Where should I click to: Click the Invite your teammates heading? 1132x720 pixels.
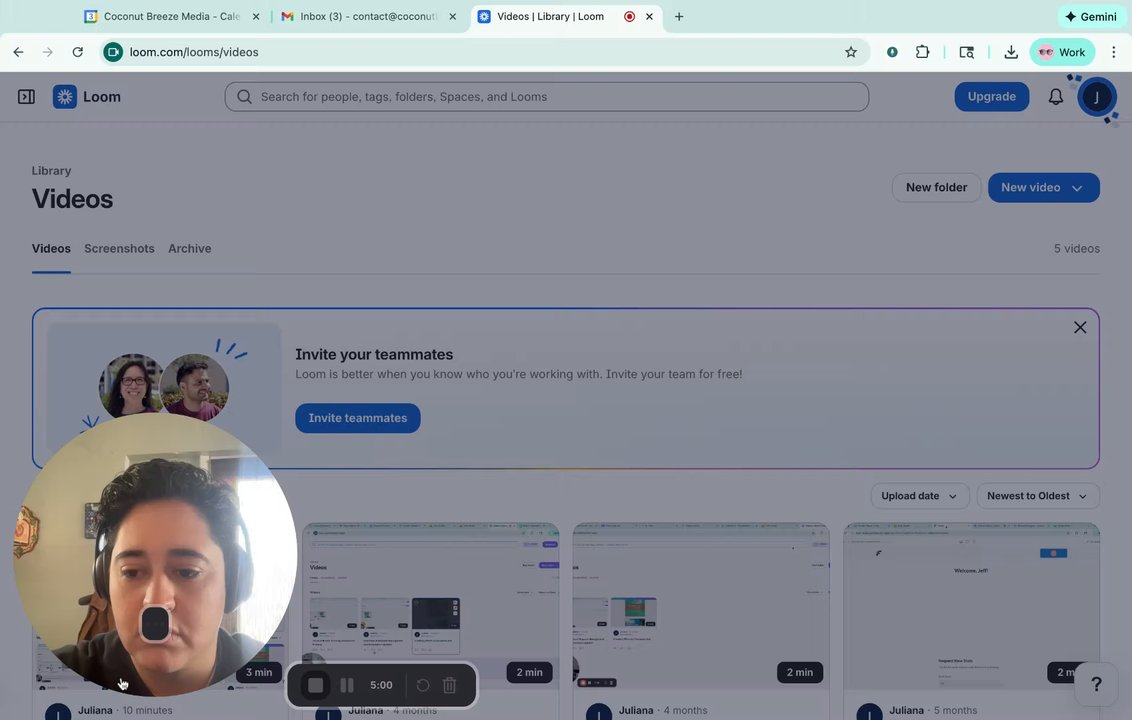374,355
